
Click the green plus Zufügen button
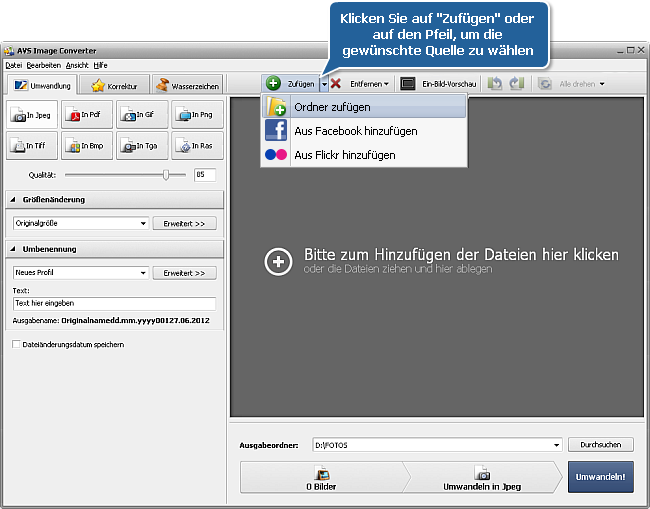290,84
